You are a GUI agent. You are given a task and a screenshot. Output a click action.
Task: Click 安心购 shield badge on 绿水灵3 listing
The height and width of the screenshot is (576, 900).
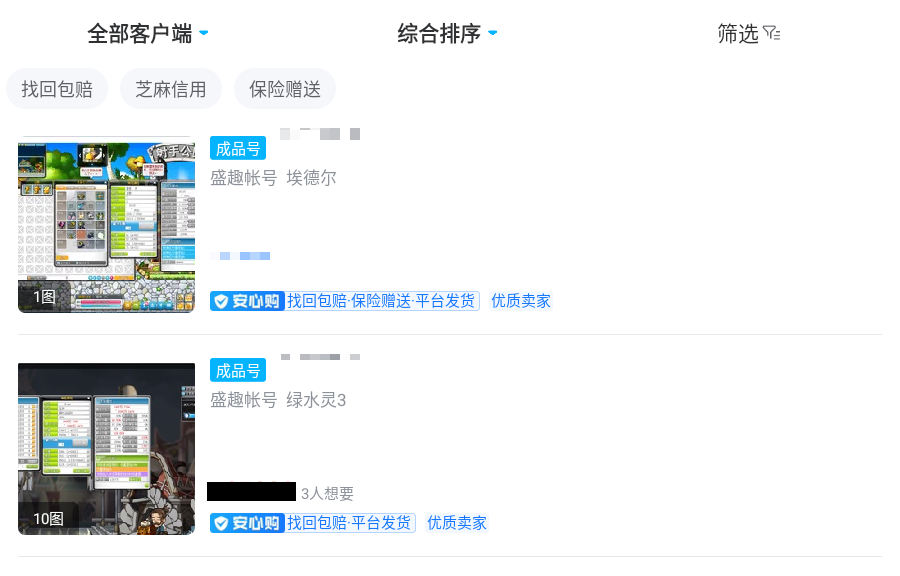pyautogui.click(x=247, y=523)
